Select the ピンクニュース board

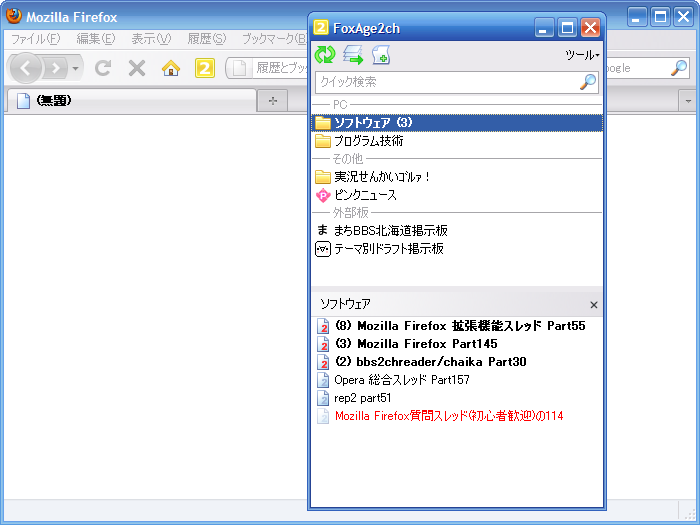[x=457, y=195]
